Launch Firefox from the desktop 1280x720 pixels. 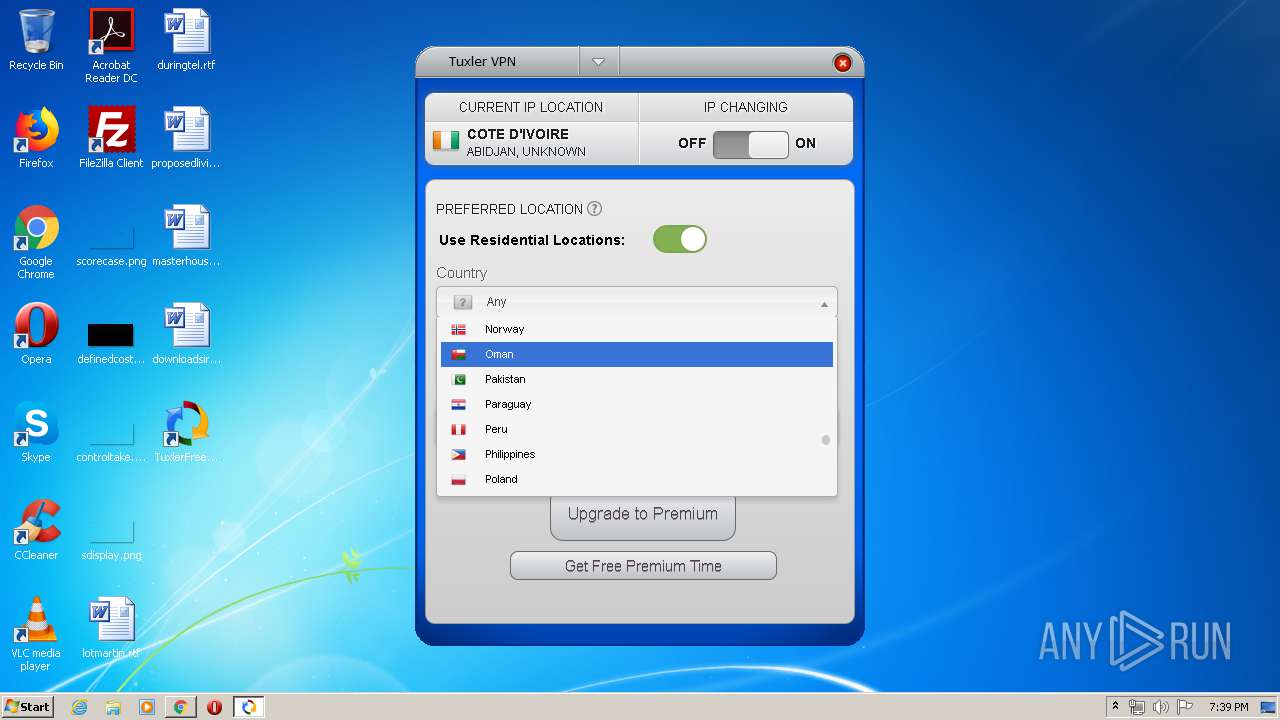[x=36, y=138]
